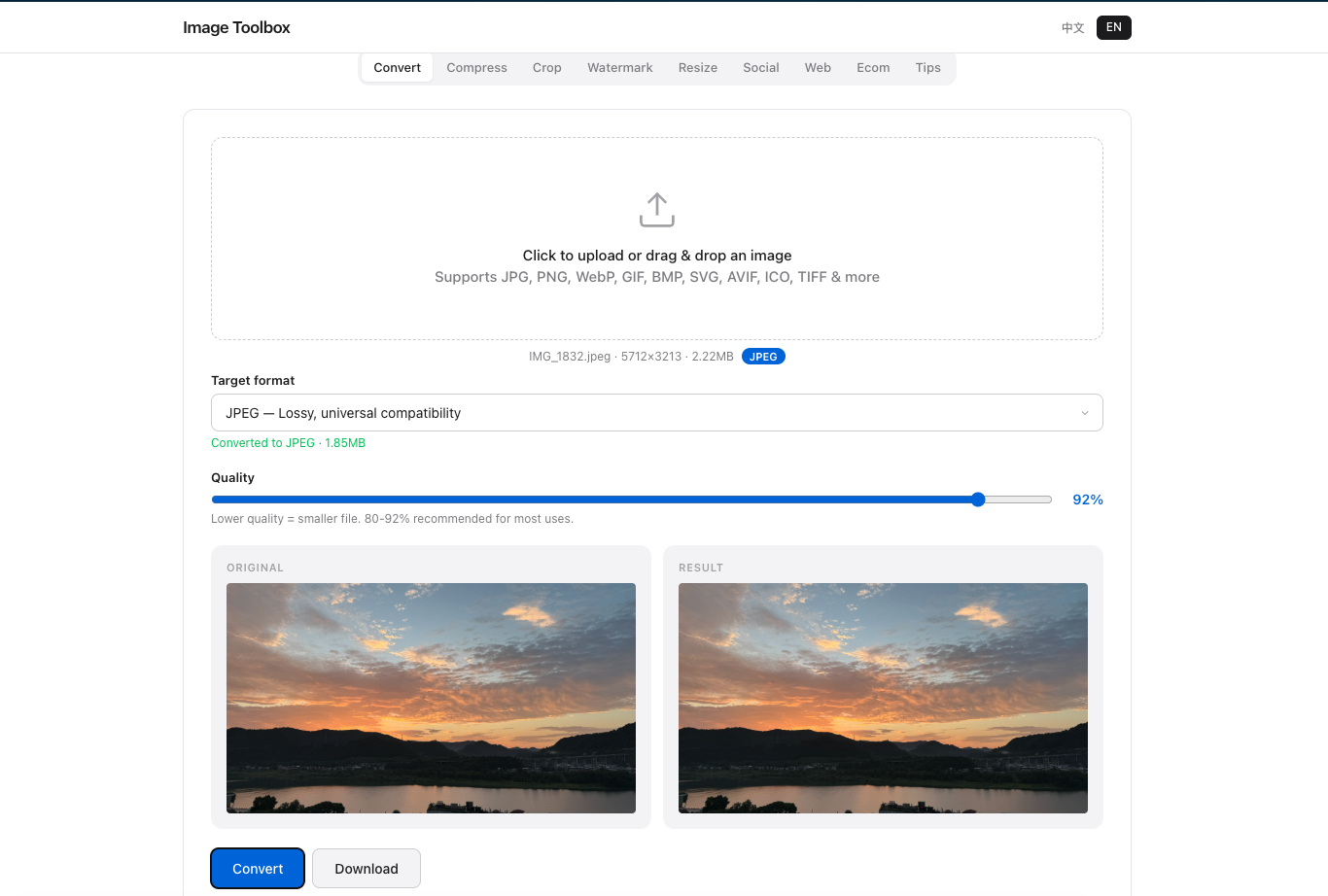Open the Convert tab
Viewport: 1328px width, 896px height.
[398, 68]
